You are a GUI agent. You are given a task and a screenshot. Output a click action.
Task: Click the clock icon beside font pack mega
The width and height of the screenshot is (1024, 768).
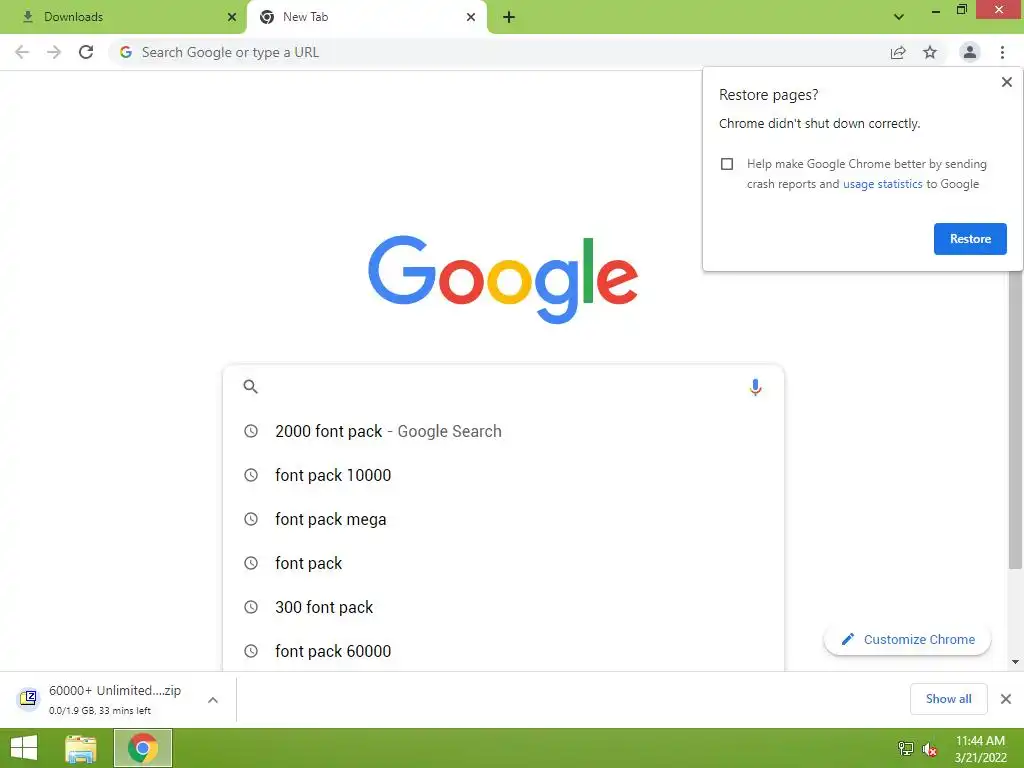251,519
